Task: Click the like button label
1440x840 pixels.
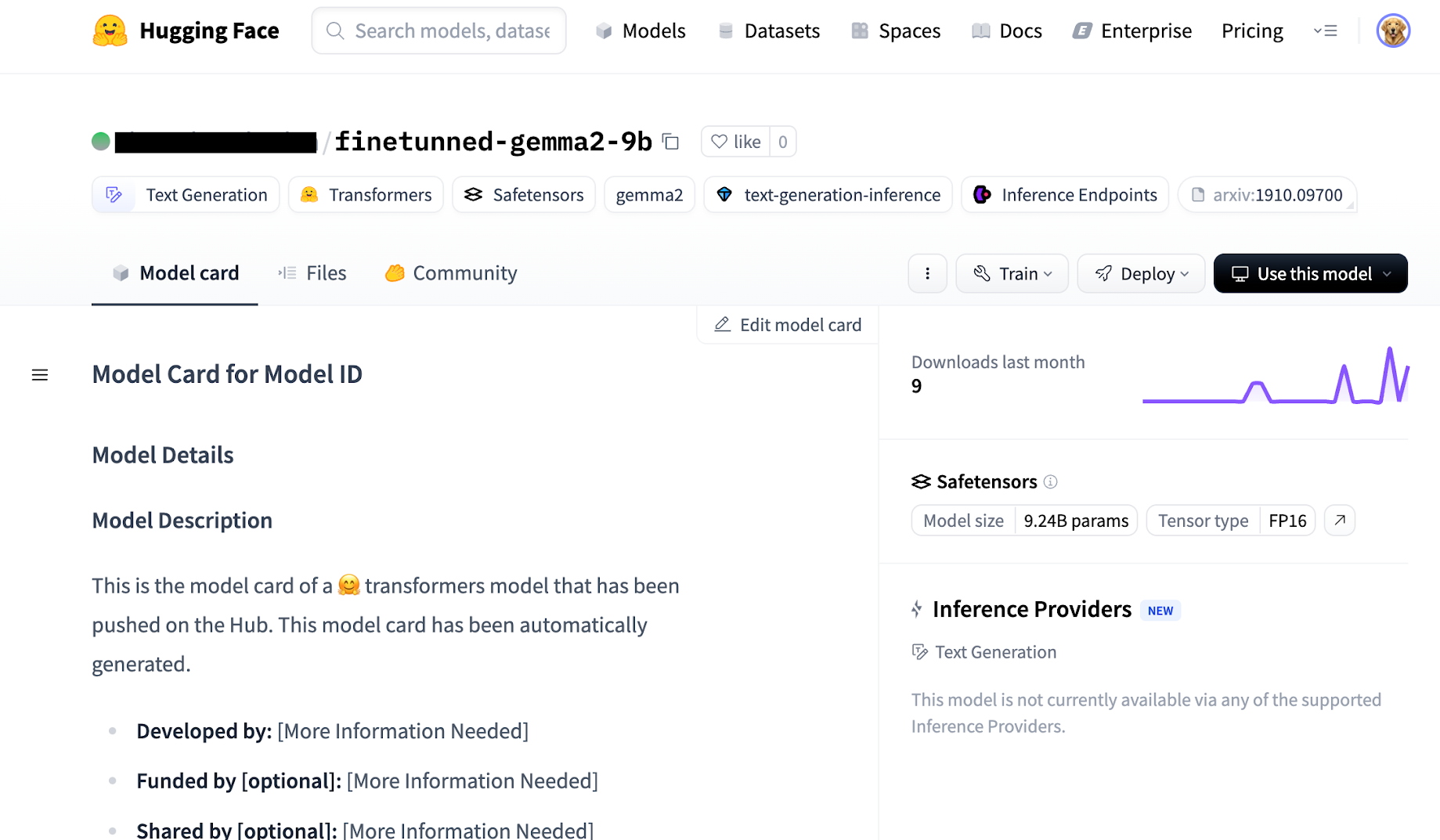Action: point(747,142)
